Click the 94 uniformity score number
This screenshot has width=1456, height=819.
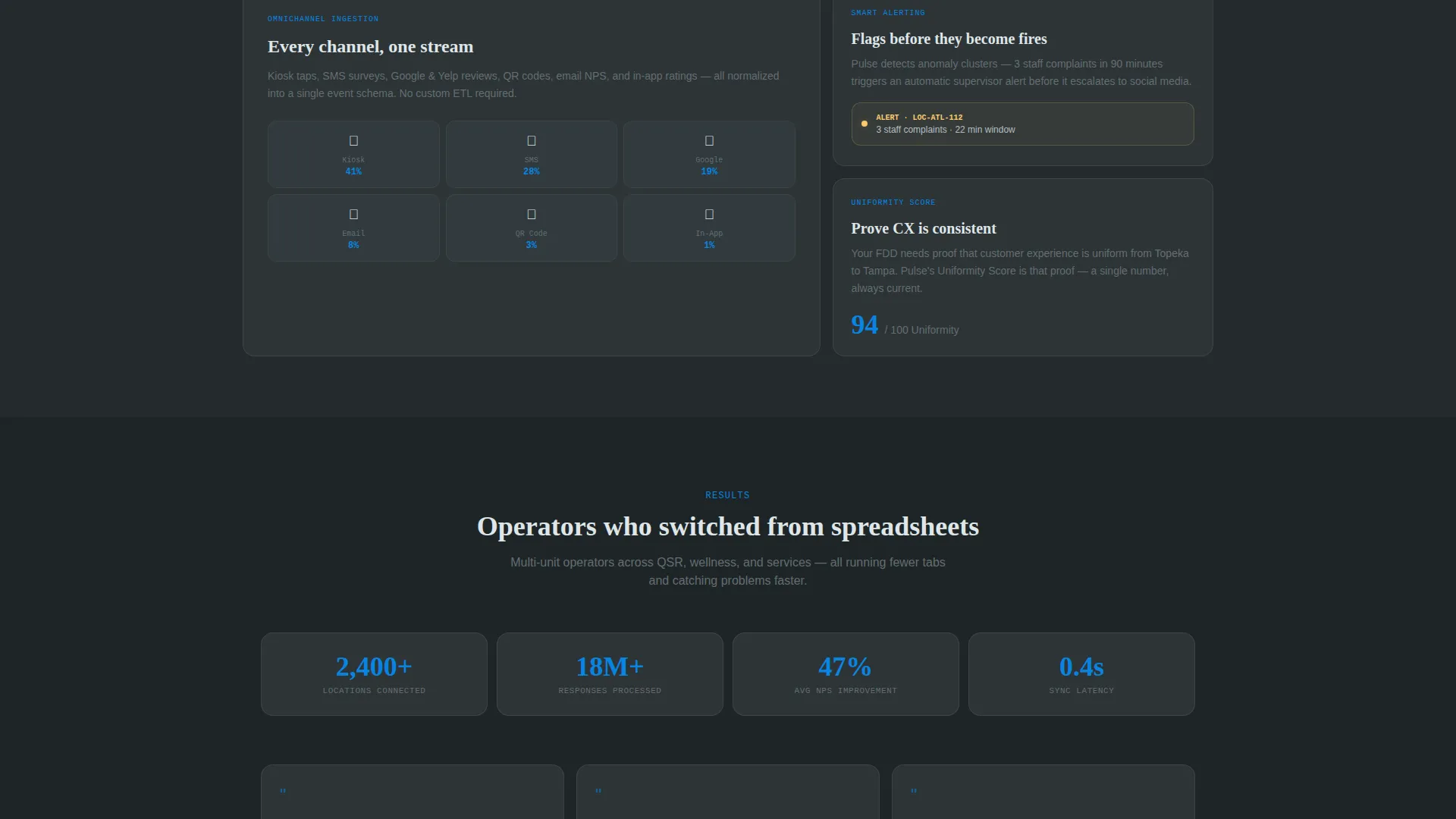click(x=864, y=325)
